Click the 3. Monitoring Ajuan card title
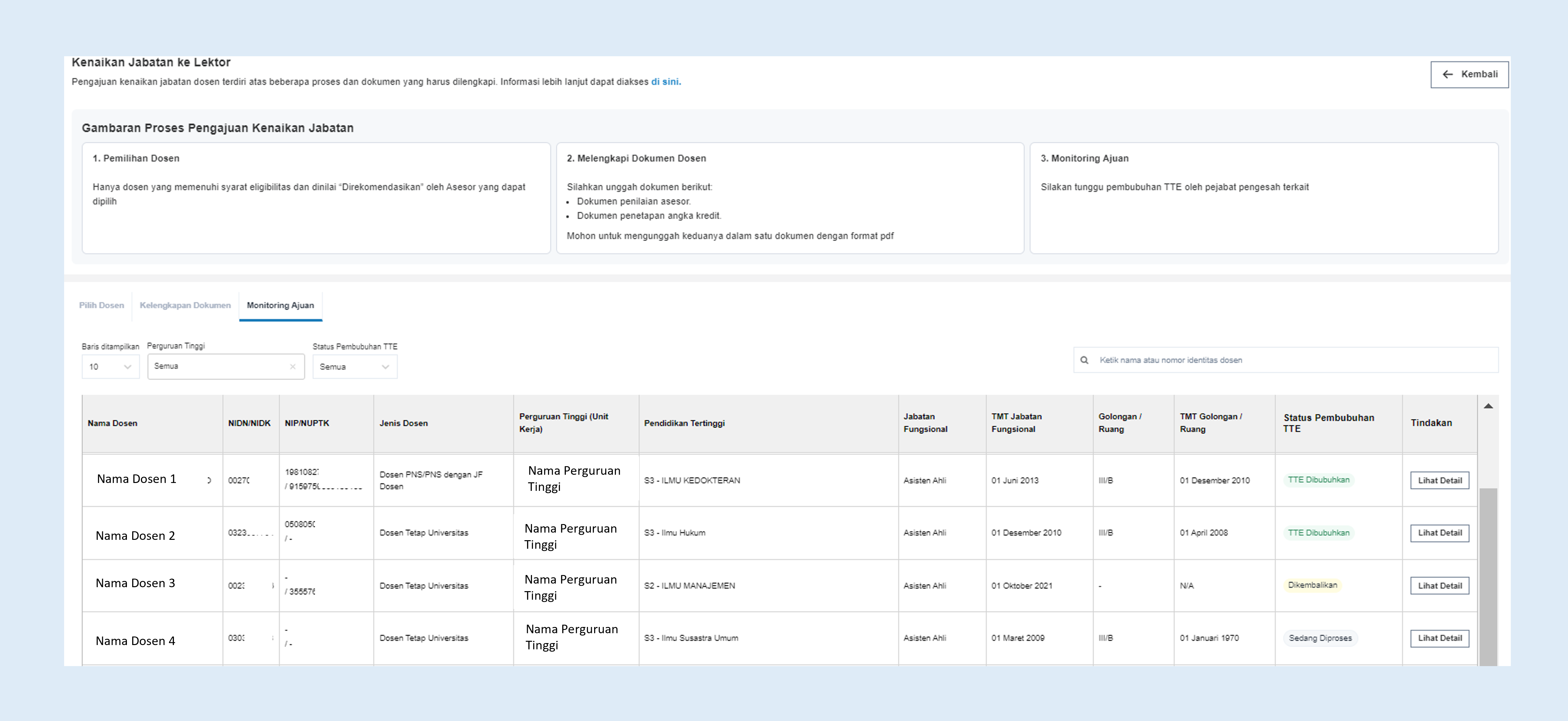The image size is (1568, 721). pos(1084,158)
